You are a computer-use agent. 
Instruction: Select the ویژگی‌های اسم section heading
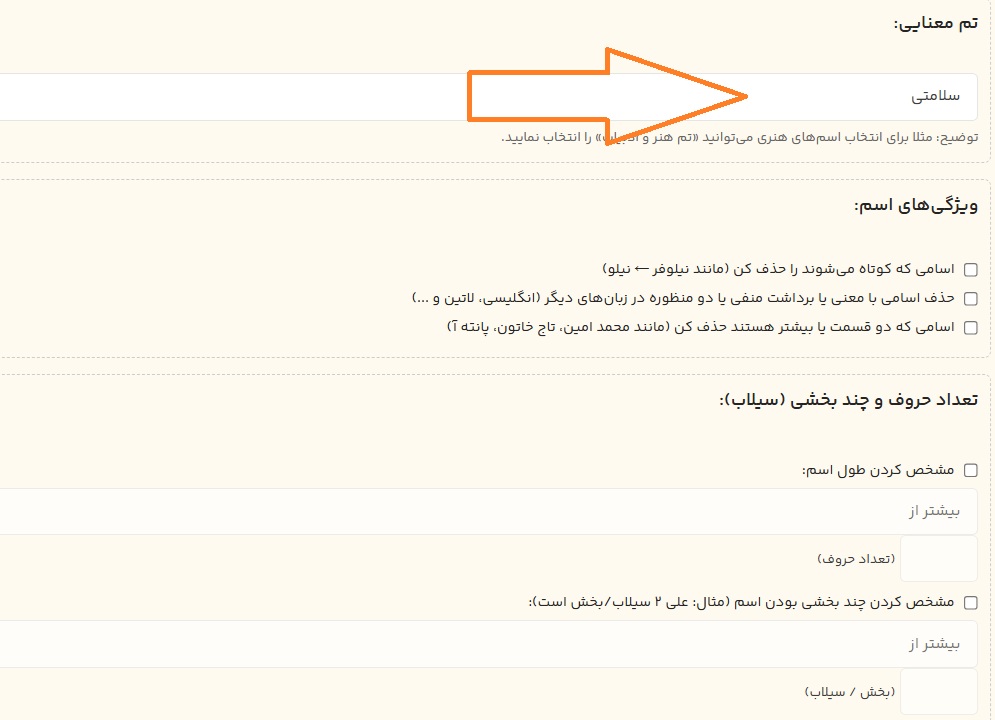[x=915, y=205]
